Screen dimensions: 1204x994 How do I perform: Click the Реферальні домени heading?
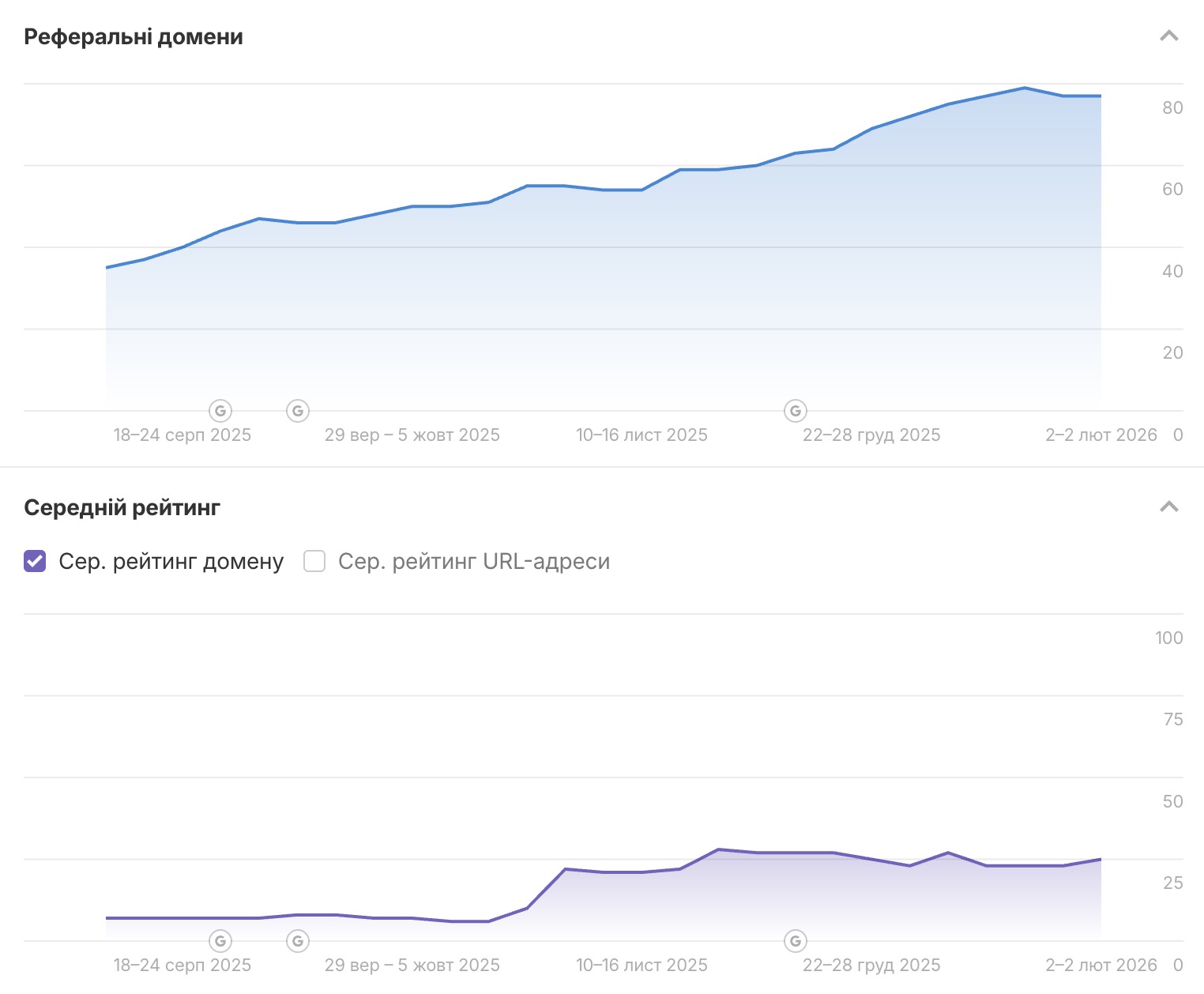(x=134, y=37)
